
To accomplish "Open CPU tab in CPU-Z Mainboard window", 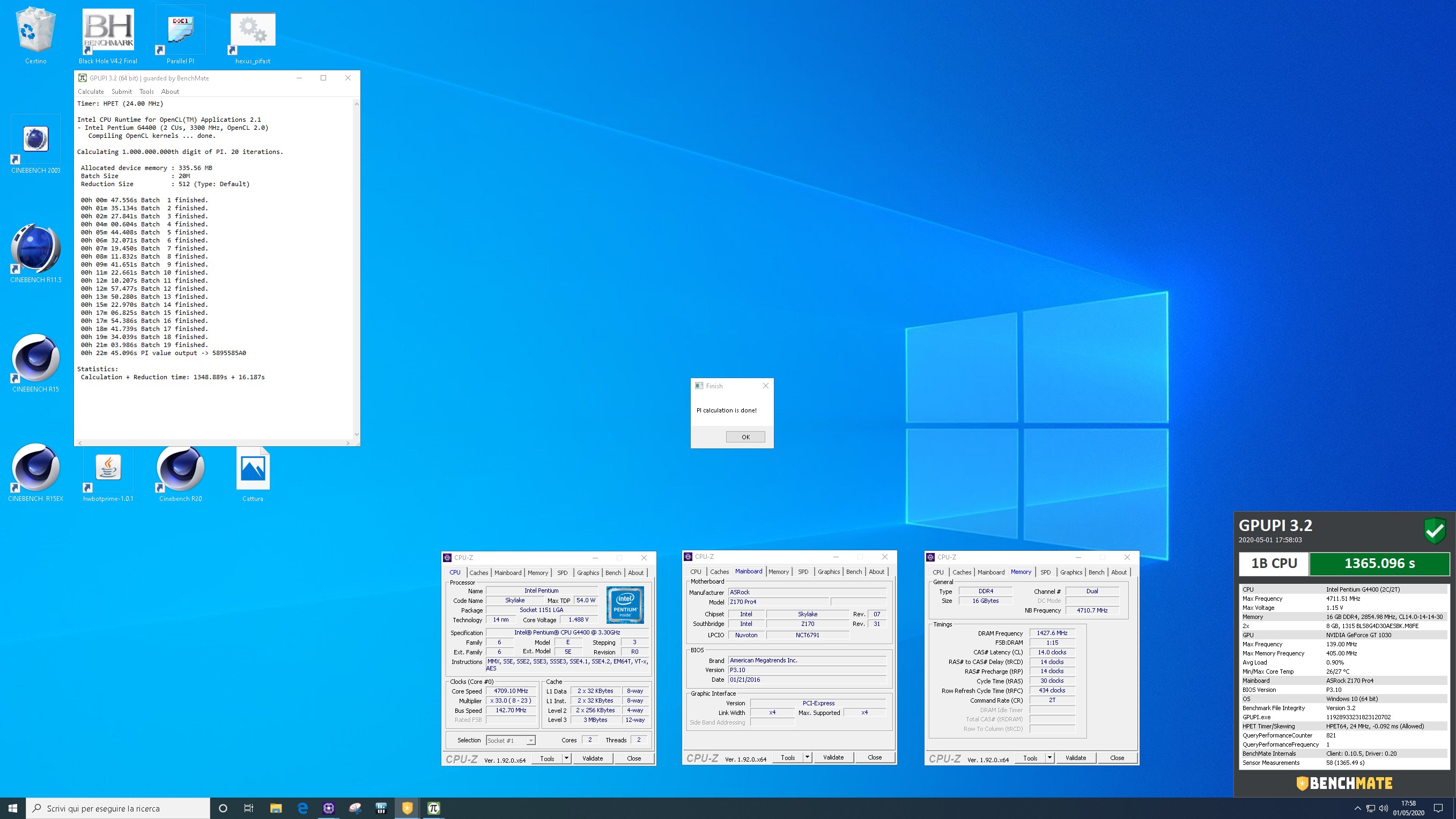I will click(x=696, y=572).
